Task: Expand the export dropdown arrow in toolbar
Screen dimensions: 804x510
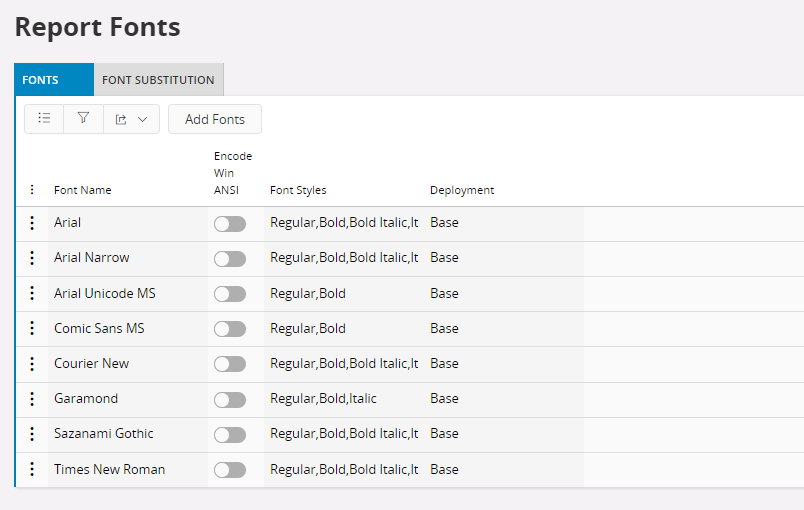Action: 142,120
